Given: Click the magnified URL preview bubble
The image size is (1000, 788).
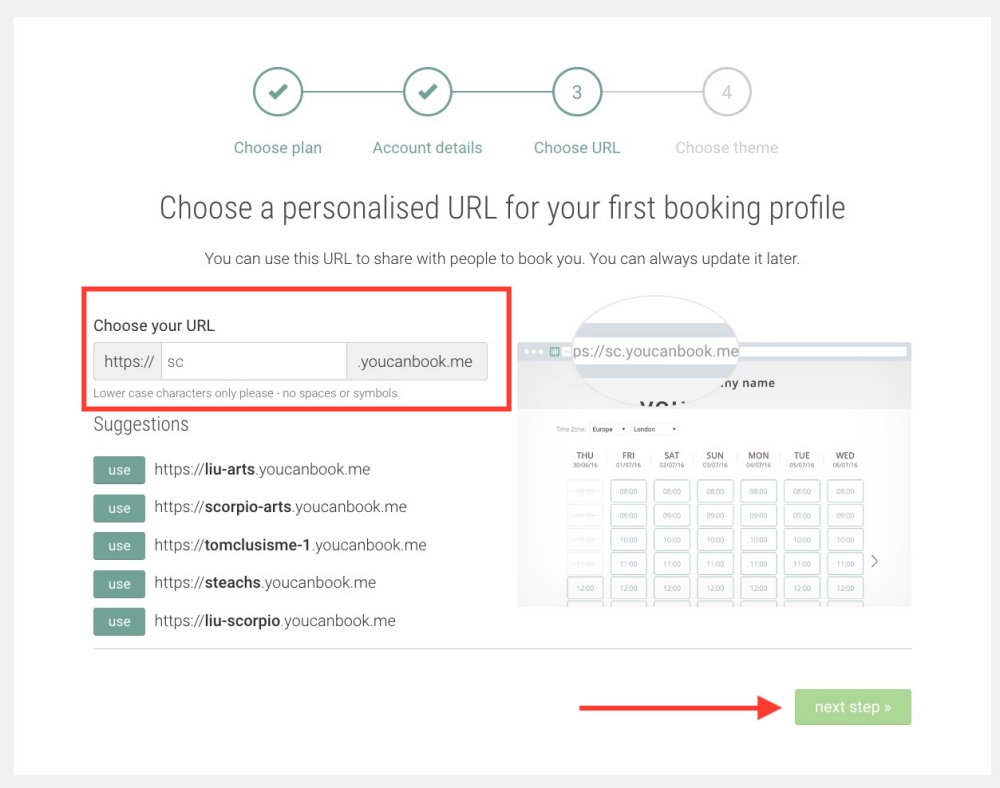Looking at the screenshot, I should click(x=655, y=350).
